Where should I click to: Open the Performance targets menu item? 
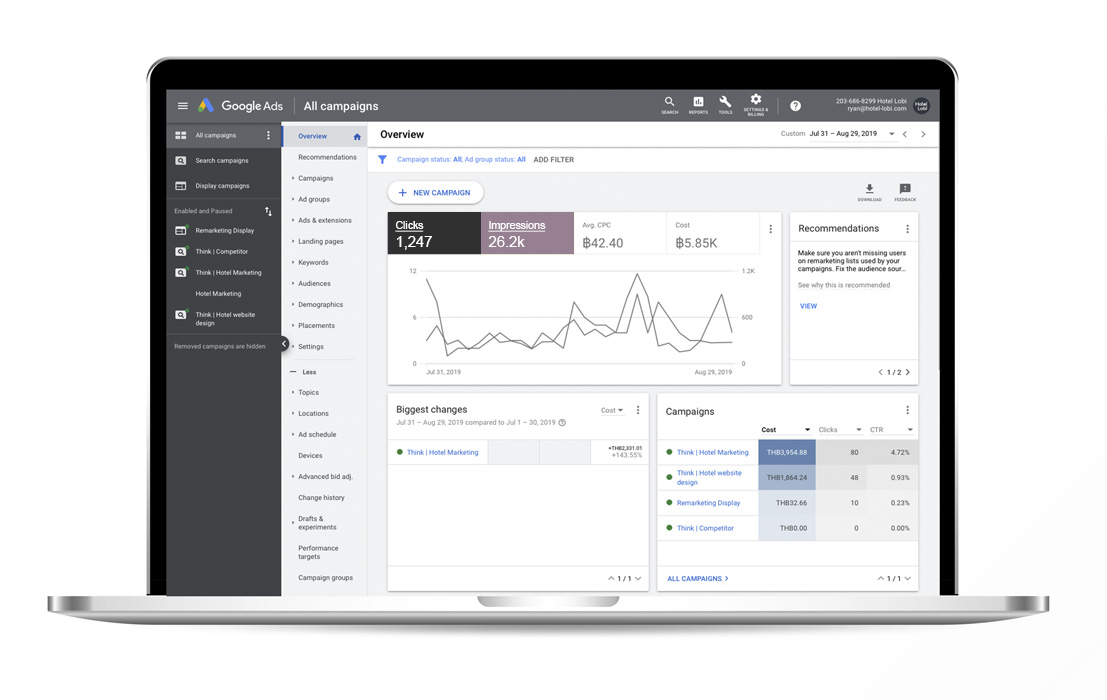point(318,553)
